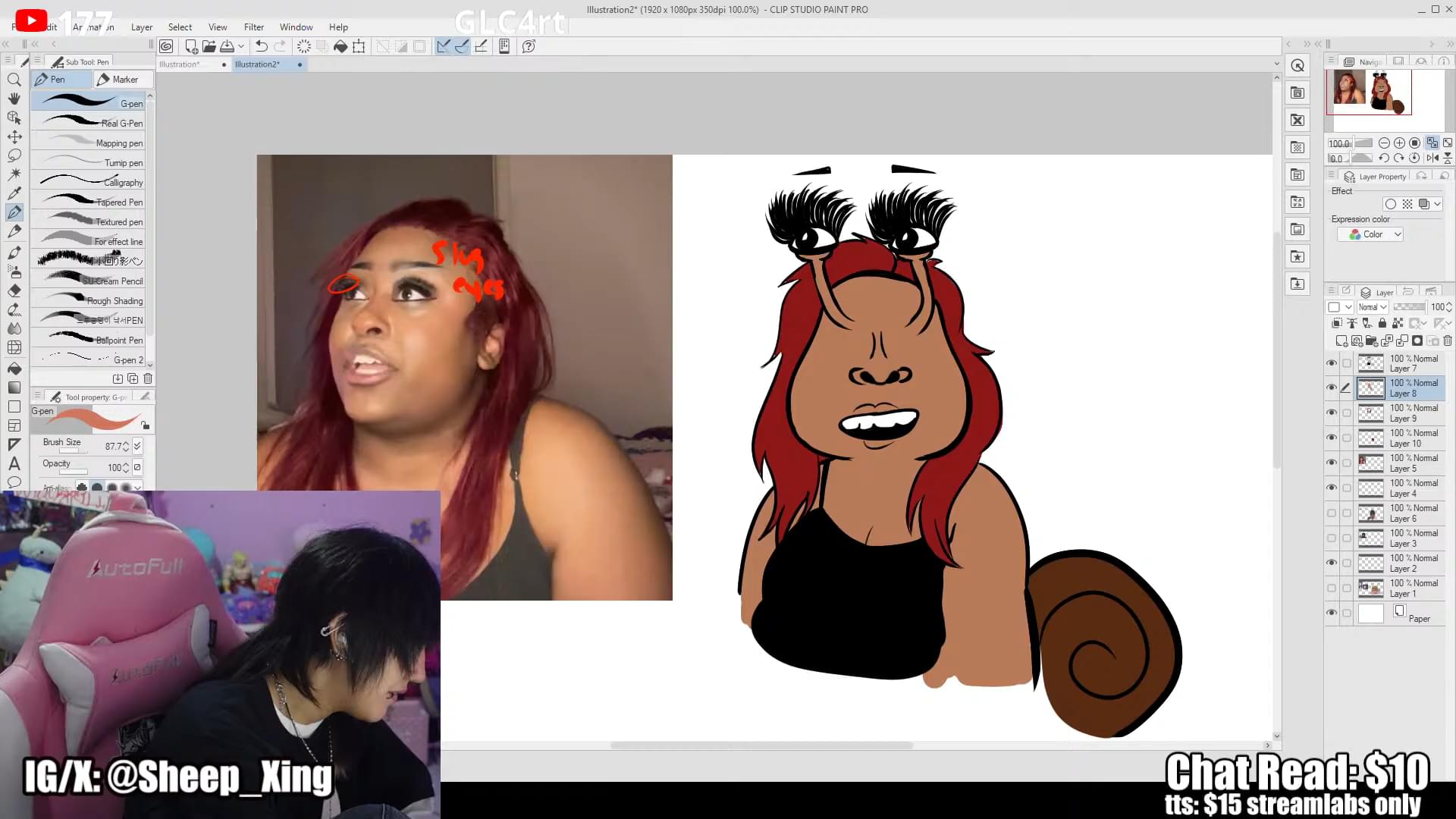Screen dimensions: 1456x819
Task: Hide Layer 7 visibility eye
Action: [x=1332, y=363]
